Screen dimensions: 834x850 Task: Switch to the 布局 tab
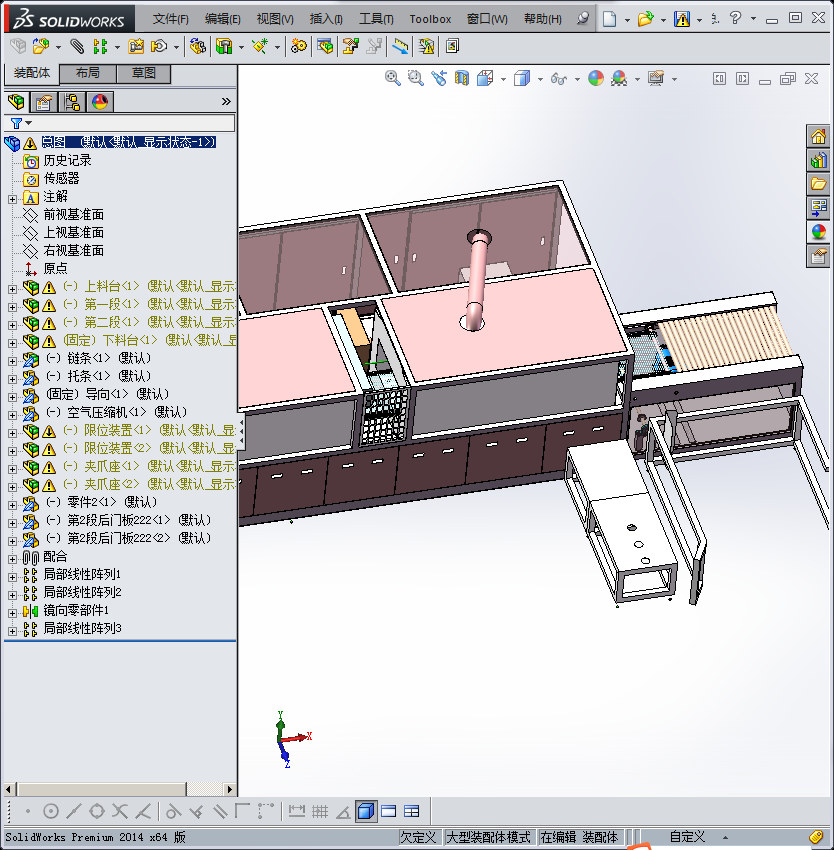(87, 73)
